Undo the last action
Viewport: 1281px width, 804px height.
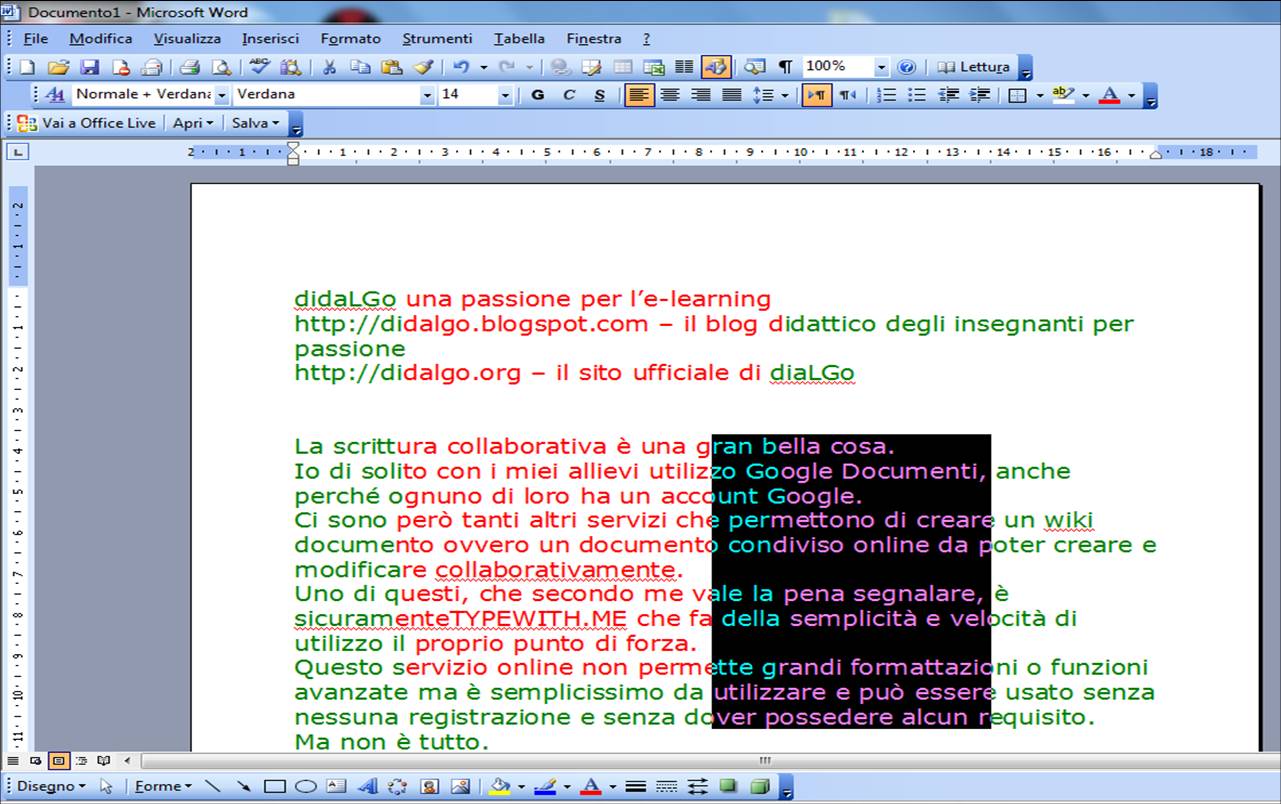tap(461, 67)
